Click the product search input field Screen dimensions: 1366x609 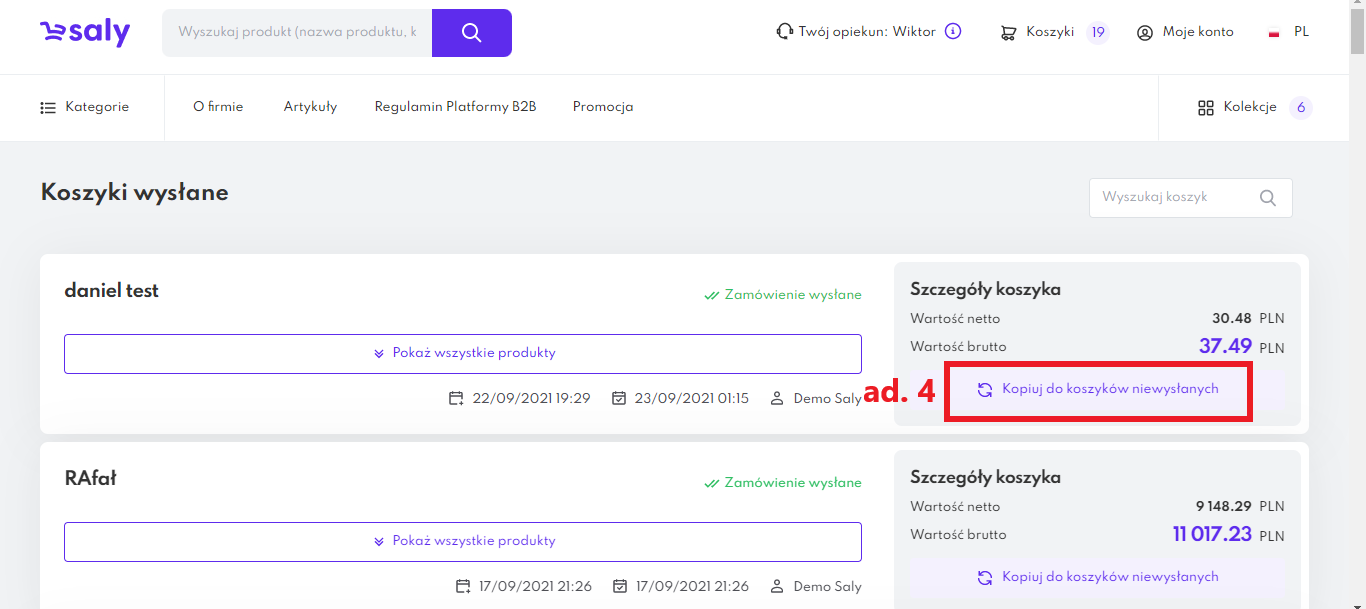click(297, 33)
